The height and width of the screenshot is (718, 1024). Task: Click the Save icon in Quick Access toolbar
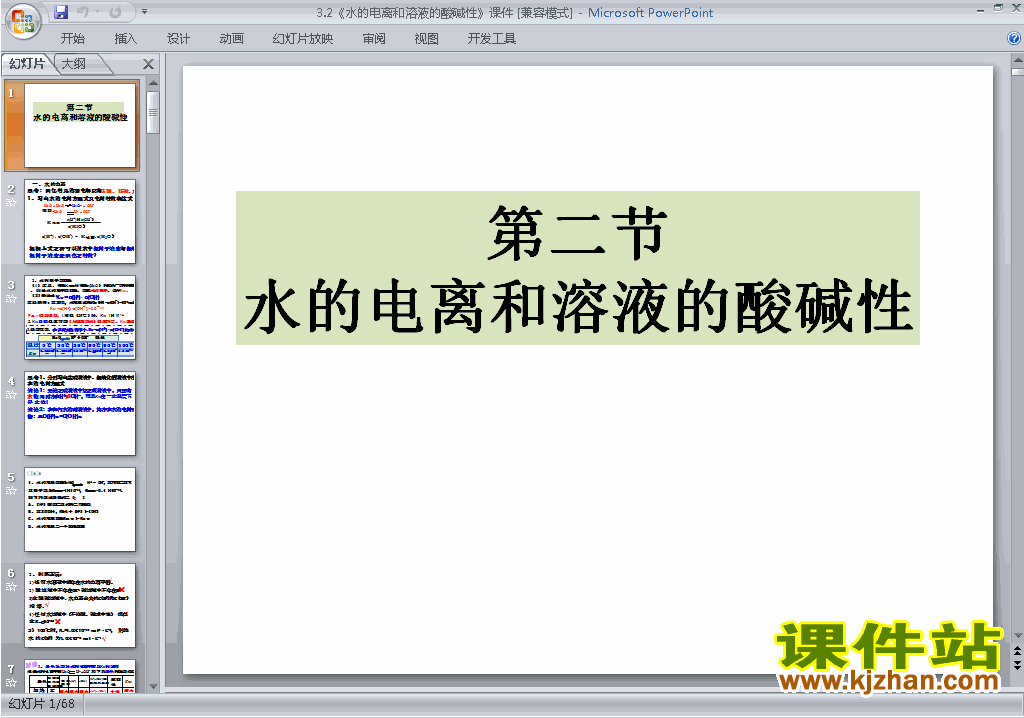tap(61, 12)
